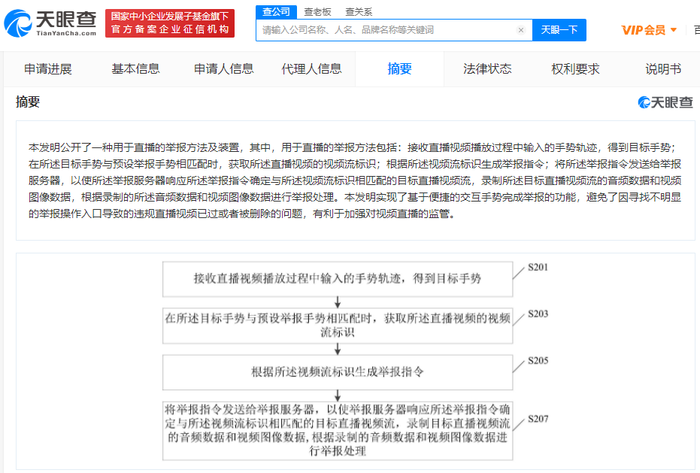Viewport: 700px width, 473px height.
Task: Open the patent flowchart image
Action: point(355,361)
